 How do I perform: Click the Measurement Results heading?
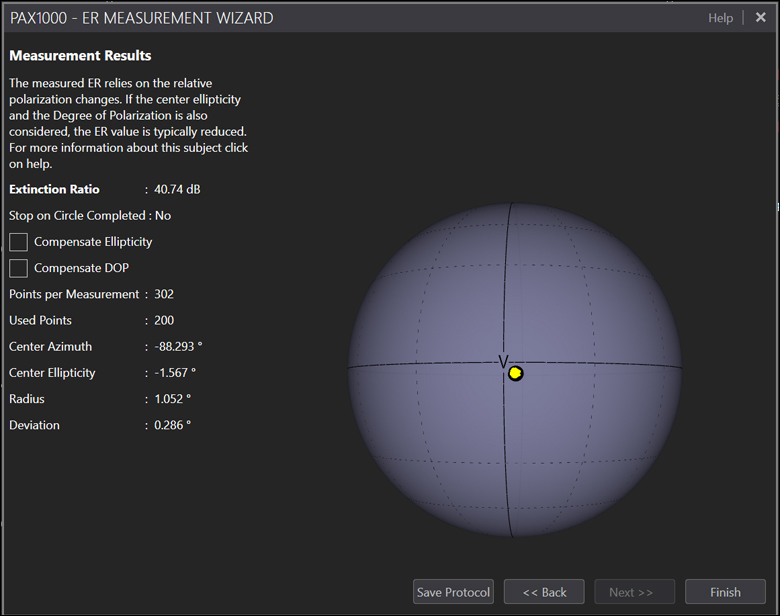pyautogui.click(x=80, y=56)
